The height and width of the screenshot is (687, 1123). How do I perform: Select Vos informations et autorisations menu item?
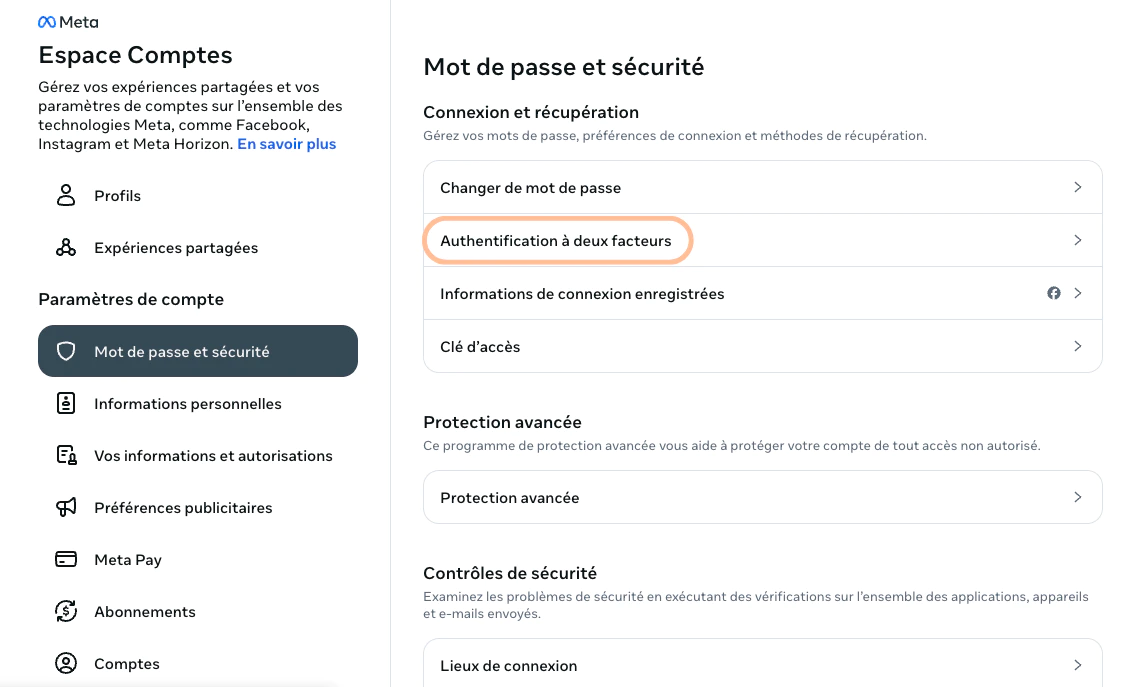[x=213, y=456]
